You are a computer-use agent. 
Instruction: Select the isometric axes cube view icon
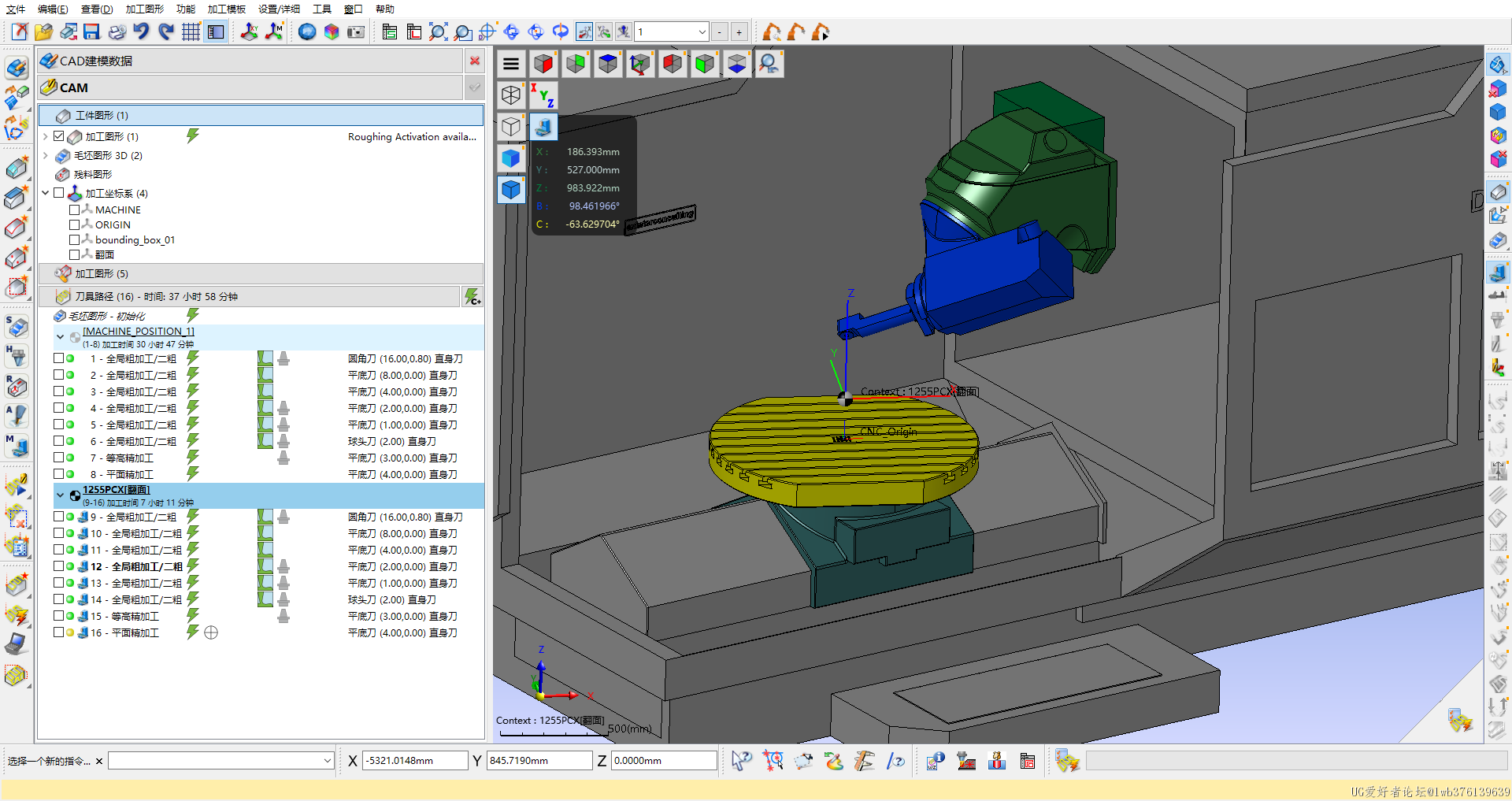(640, 64)
